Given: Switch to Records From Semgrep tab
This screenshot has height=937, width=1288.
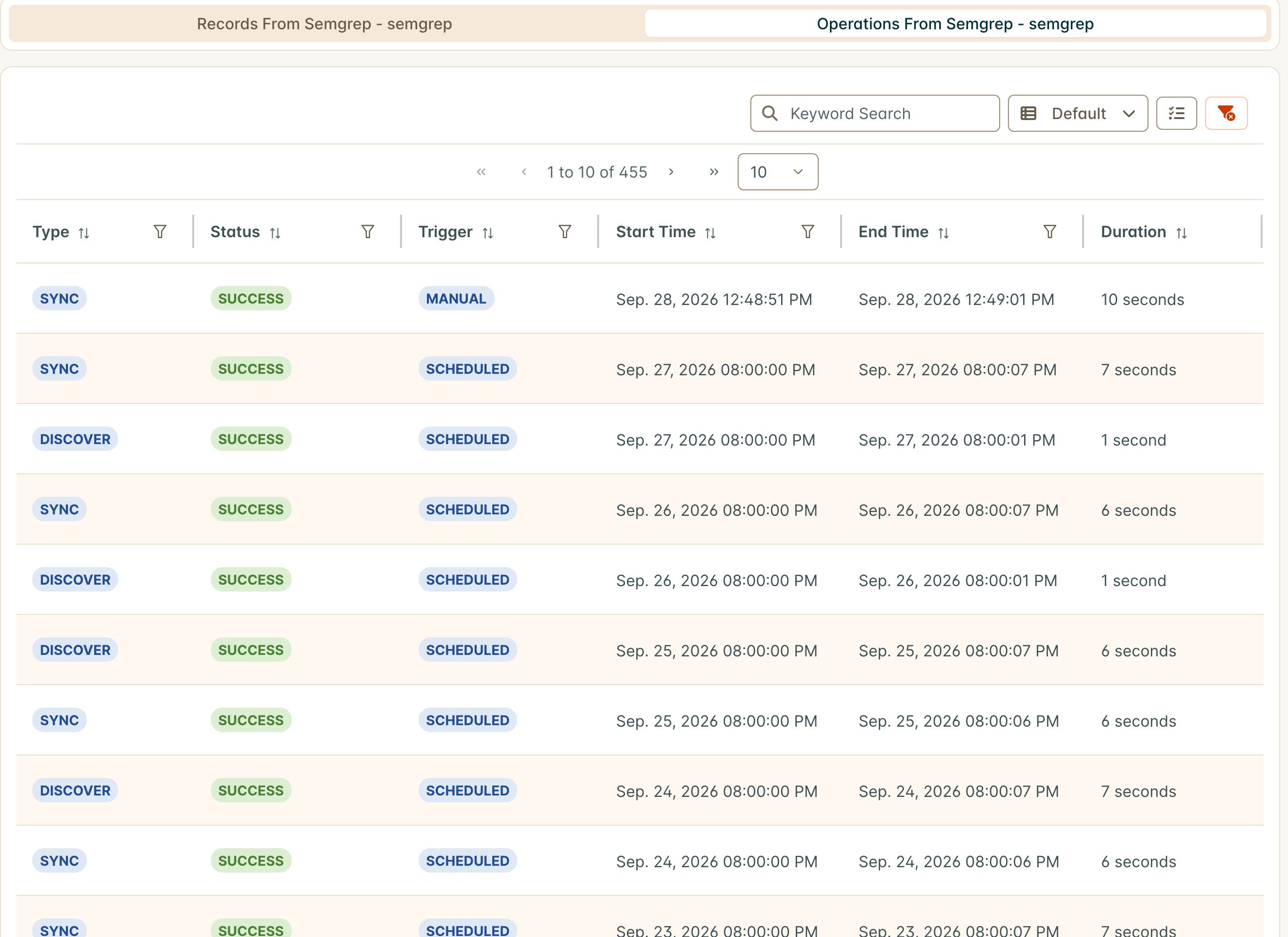Looking at the screenshot, I should (x=324, y=24).
